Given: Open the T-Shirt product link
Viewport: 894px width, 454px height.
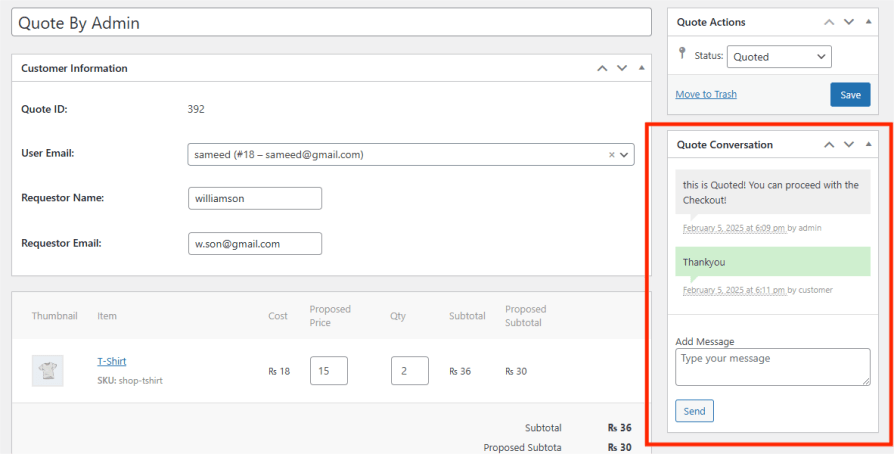Looking at the screenshot, I should point(111,361).
